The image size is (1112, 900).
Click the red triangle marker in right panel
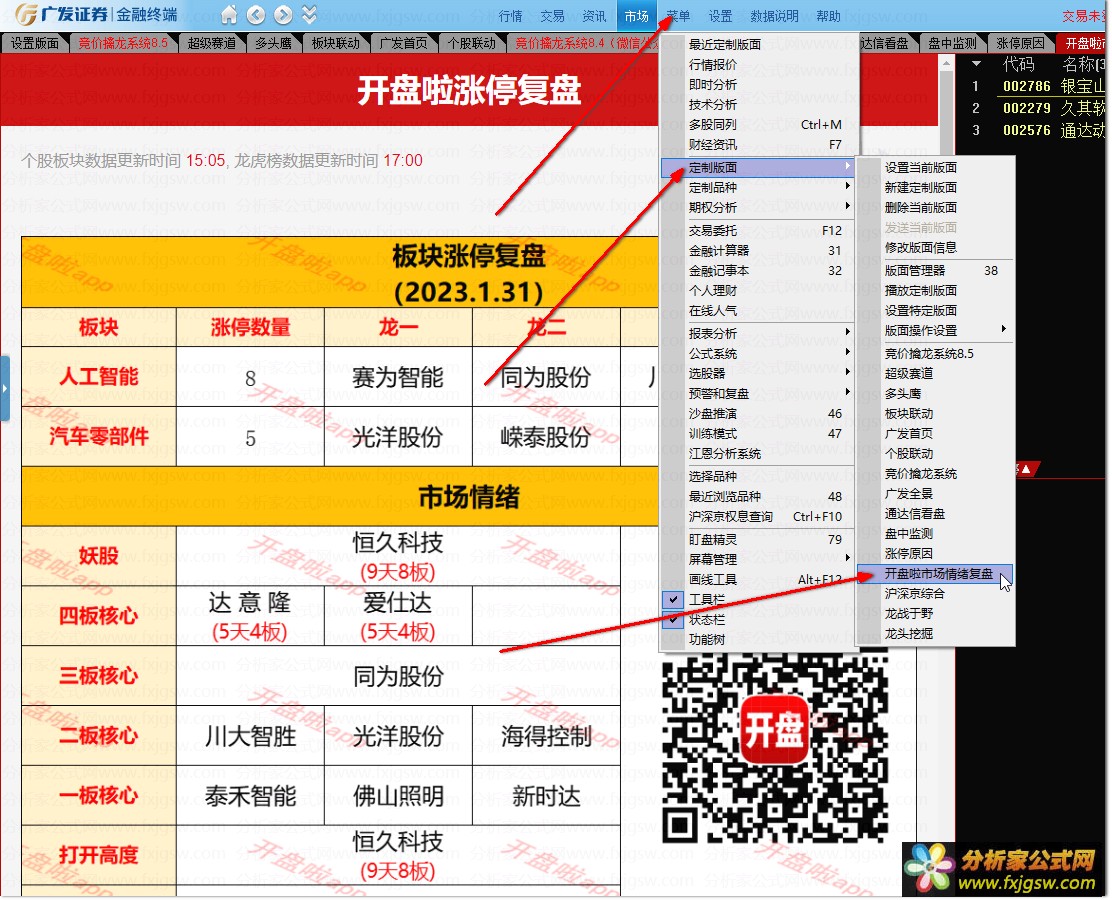[x=1025, y=470]
